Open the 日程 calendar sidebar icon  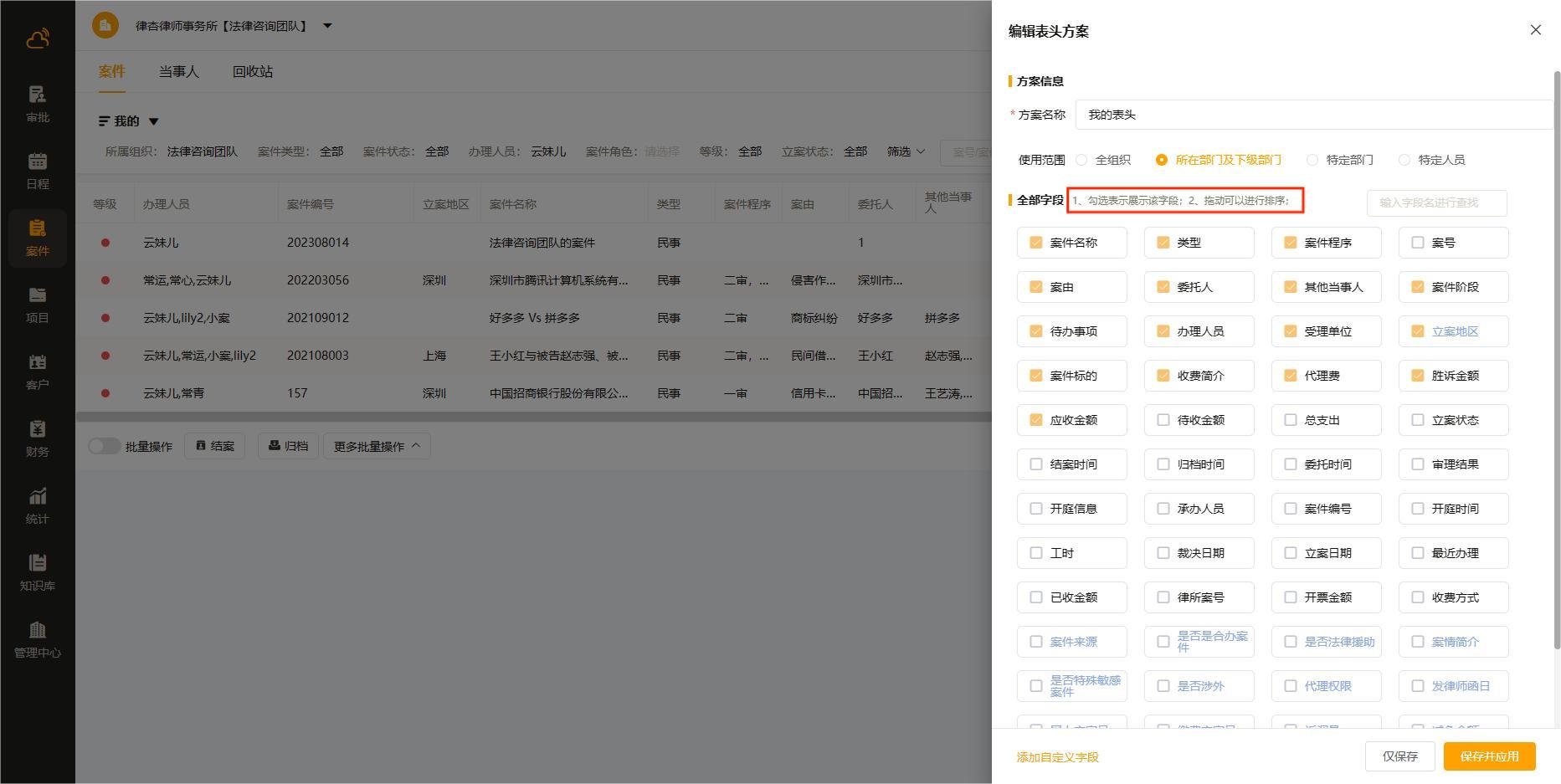[38, 171]
